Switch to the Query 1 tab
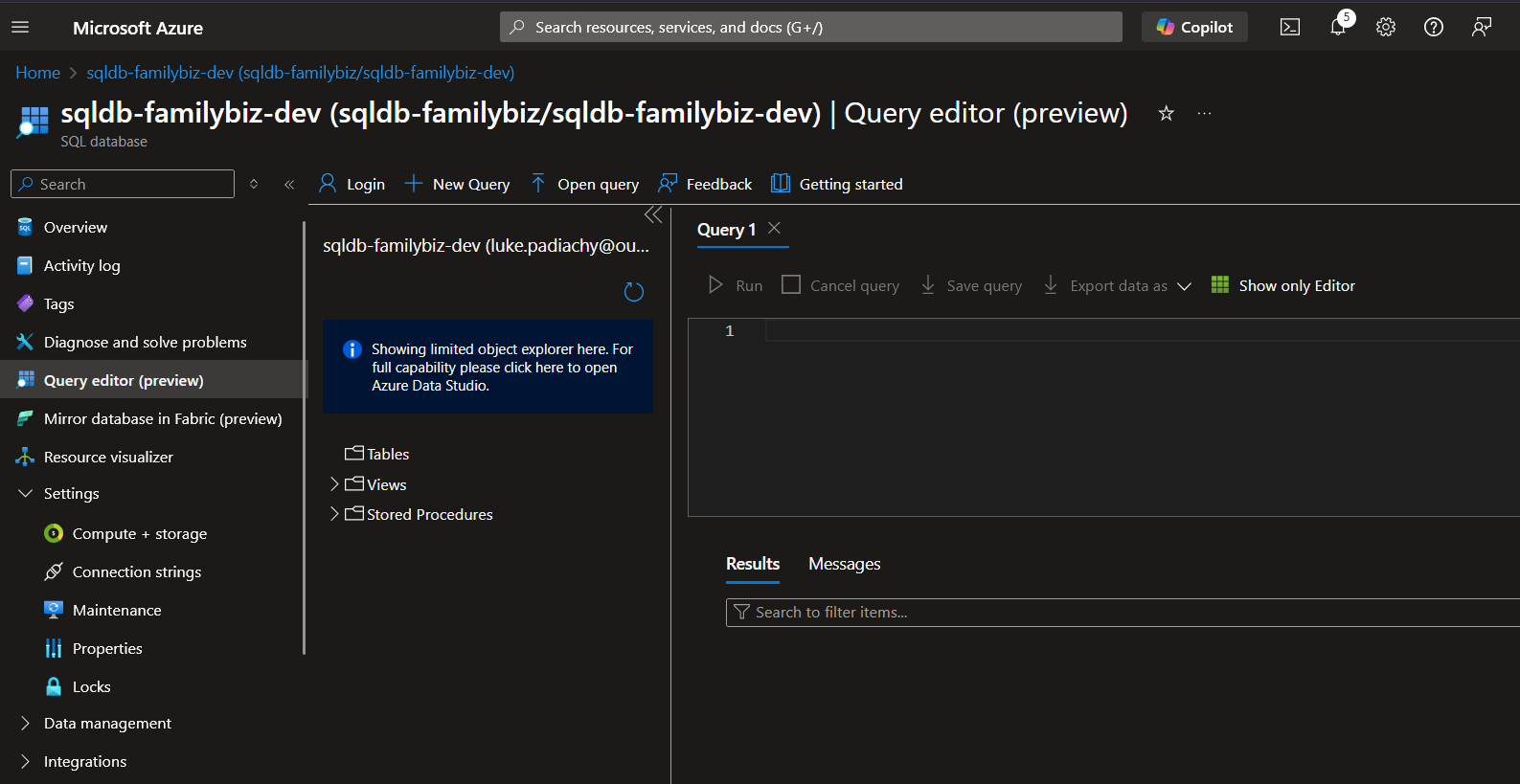1520x784 pixels. 727,230
